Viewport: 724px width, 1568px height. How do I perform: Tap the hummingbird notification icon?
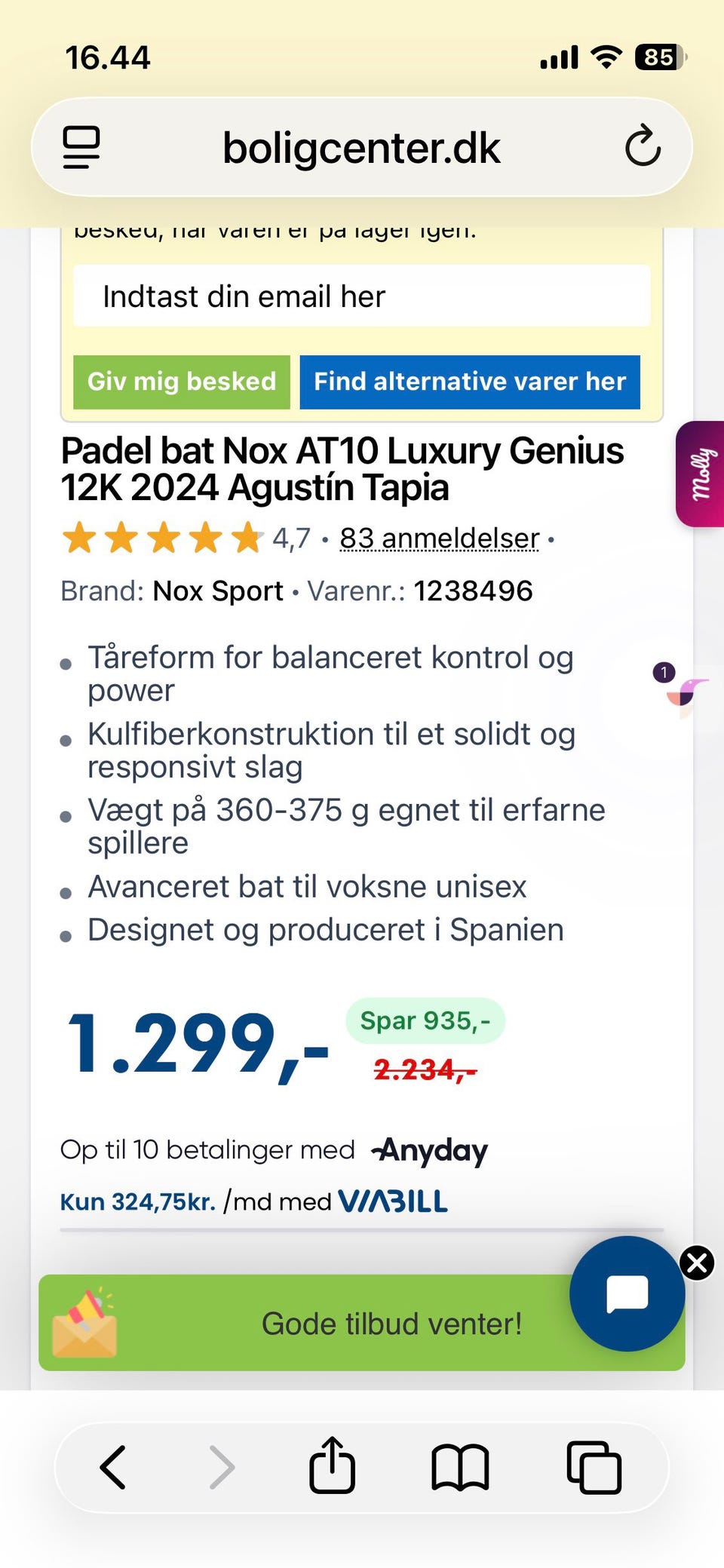(685, 690)
